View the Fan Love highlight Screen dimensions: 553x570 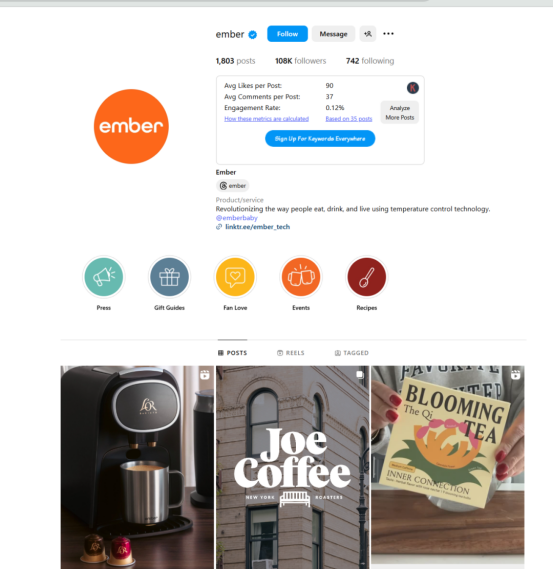[x=235, y=277]
